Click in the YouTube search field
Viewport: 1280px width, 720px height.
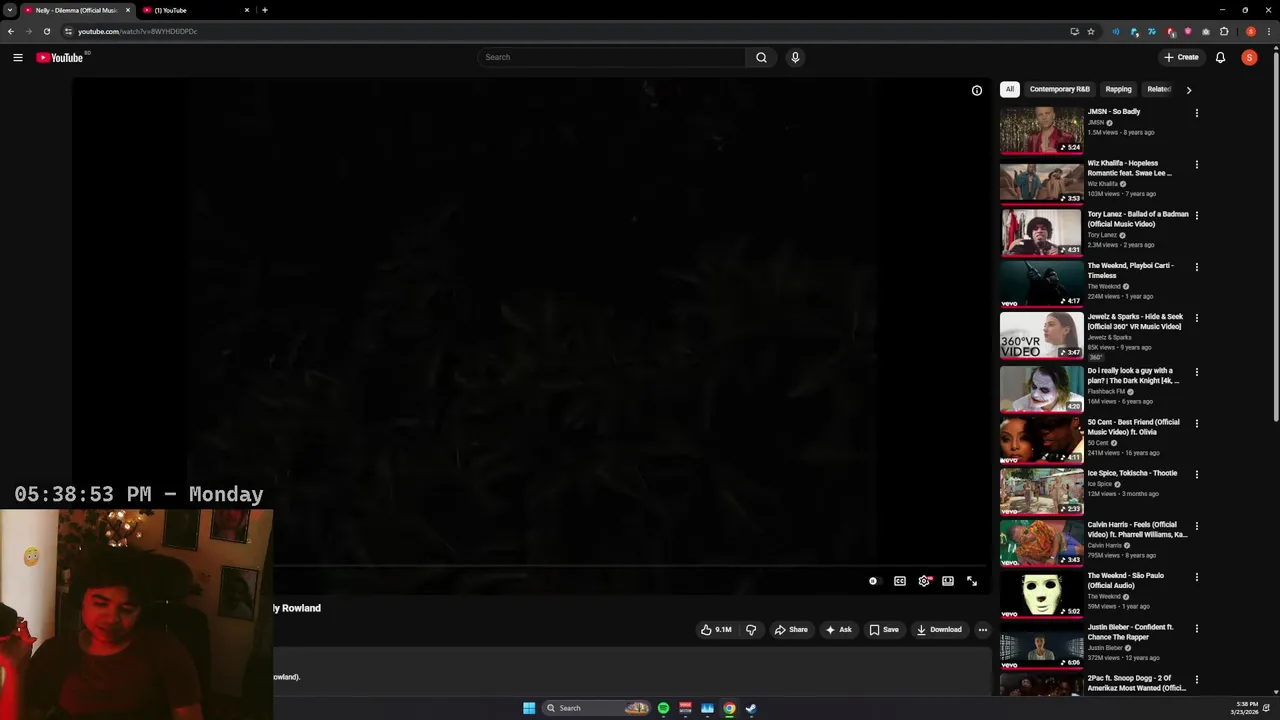611,57
